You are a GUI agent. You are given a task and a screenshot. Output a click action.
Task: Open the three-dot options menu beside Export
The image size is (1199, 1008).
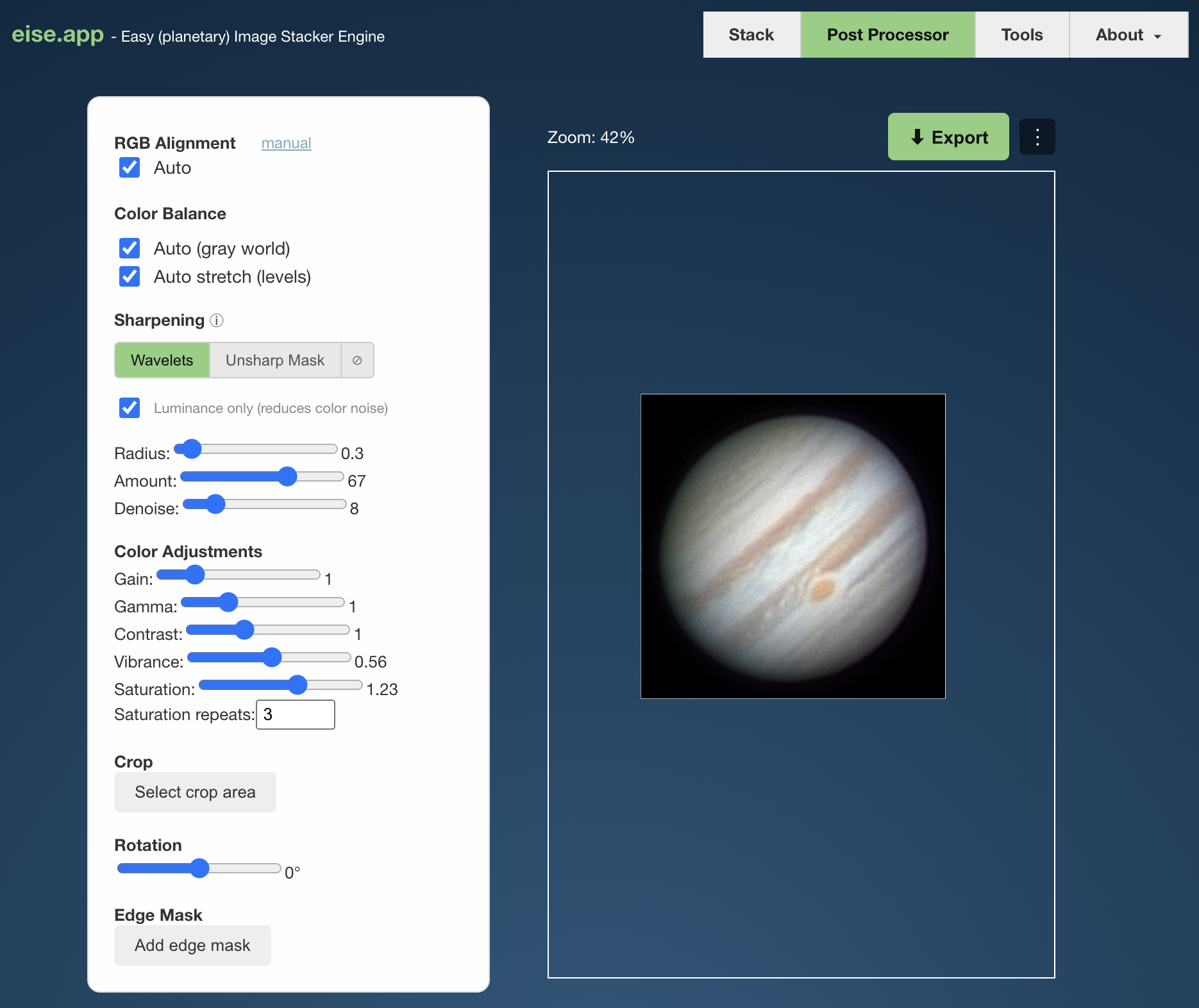coord(1037,136)
